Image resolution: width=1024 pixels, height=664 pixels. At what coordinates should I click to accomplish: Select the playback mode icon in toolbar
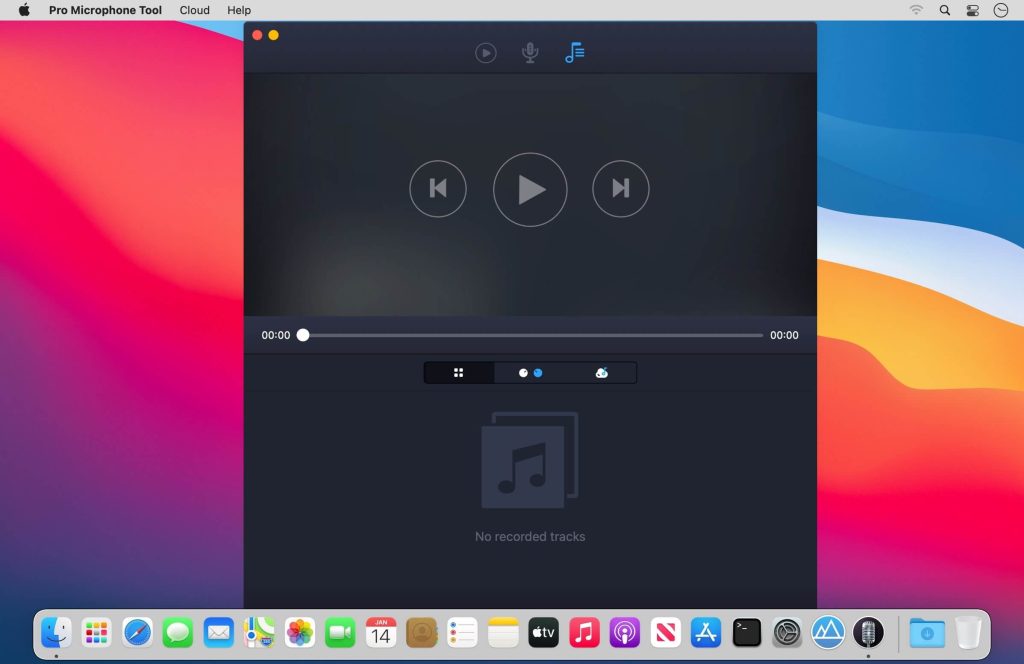pos(486,53)
